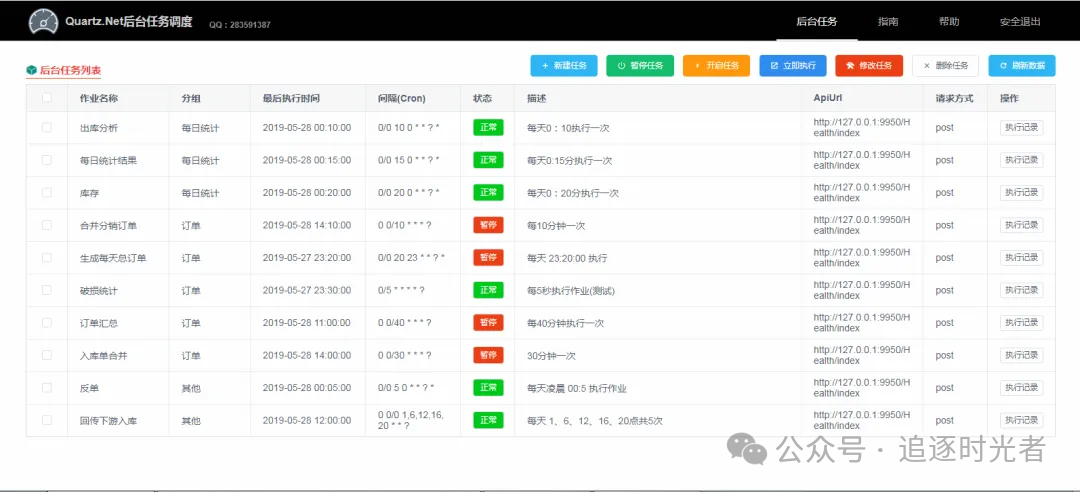
Task: Open the 指南 menu item
Action: (887, 21)
